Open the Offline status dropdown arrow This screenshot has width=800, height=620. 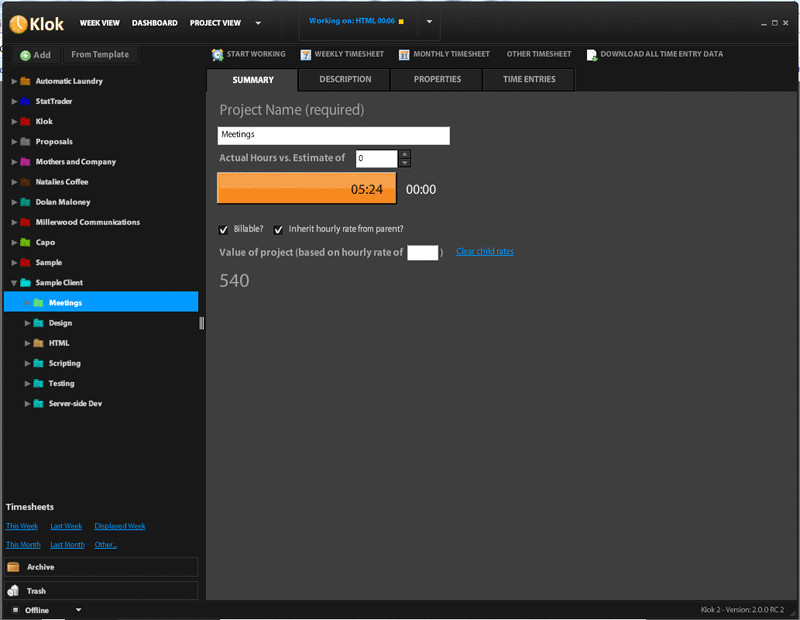(78, 609)
